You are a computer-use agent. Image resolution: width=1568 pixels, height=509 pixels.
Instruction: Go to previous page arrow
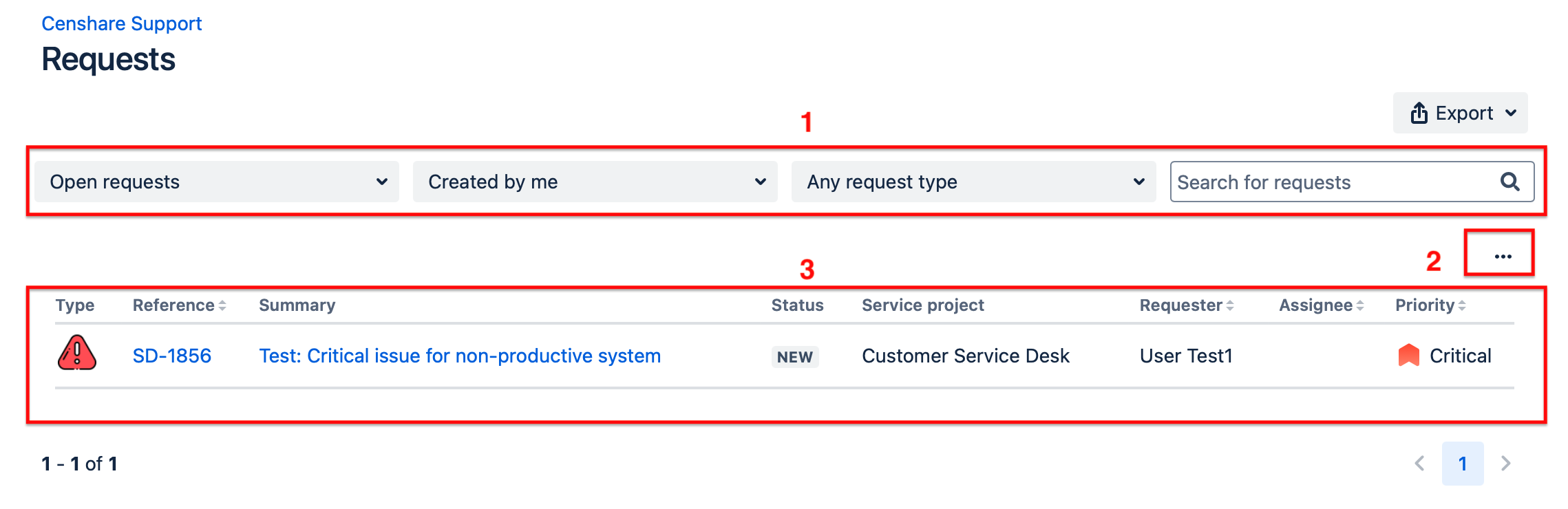coord(1419,464)
